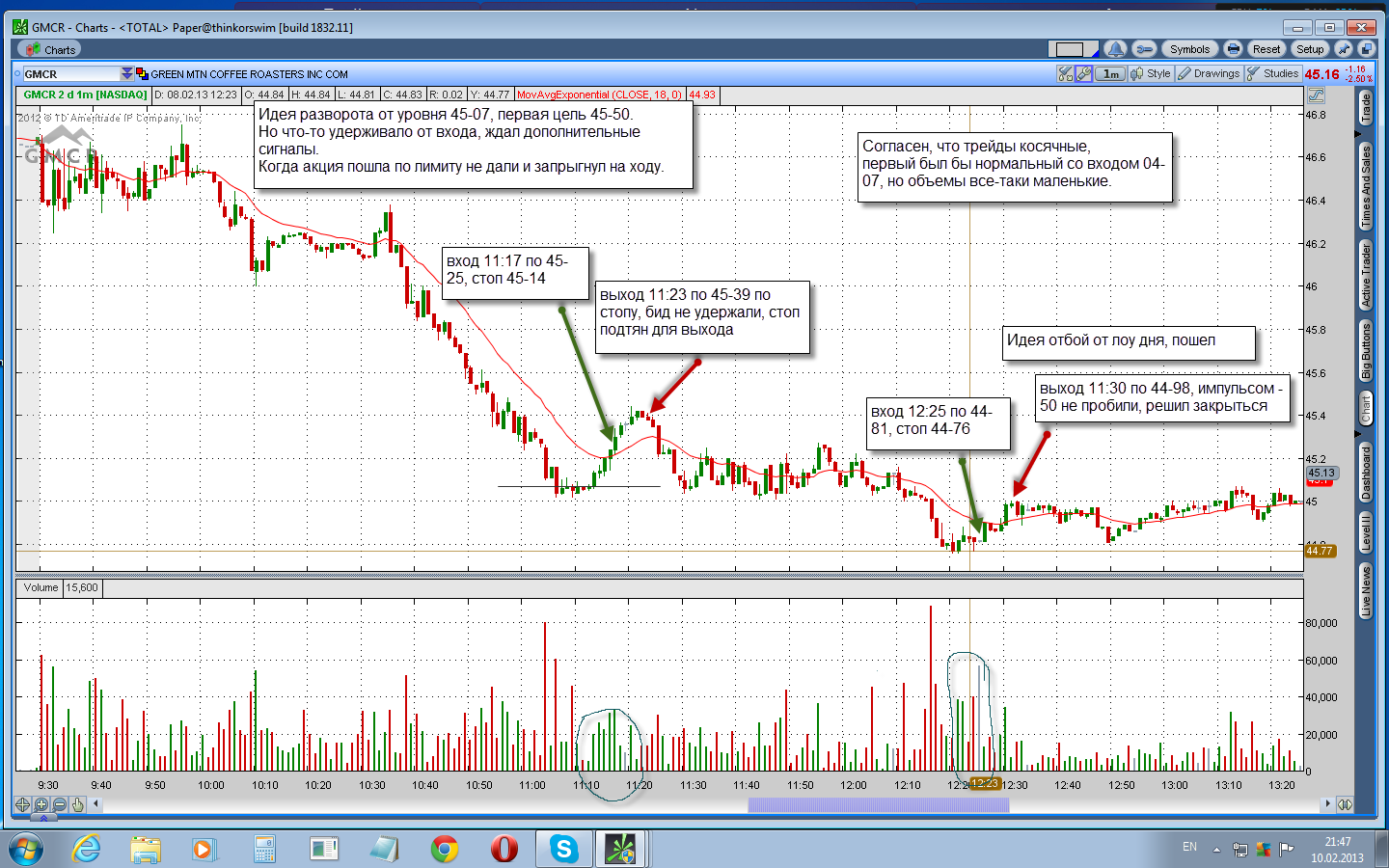Zoom in using the magnifier plus icon
Image resolution: width=1389 pixels, height=868 pixels.
[x=41, y=804]
